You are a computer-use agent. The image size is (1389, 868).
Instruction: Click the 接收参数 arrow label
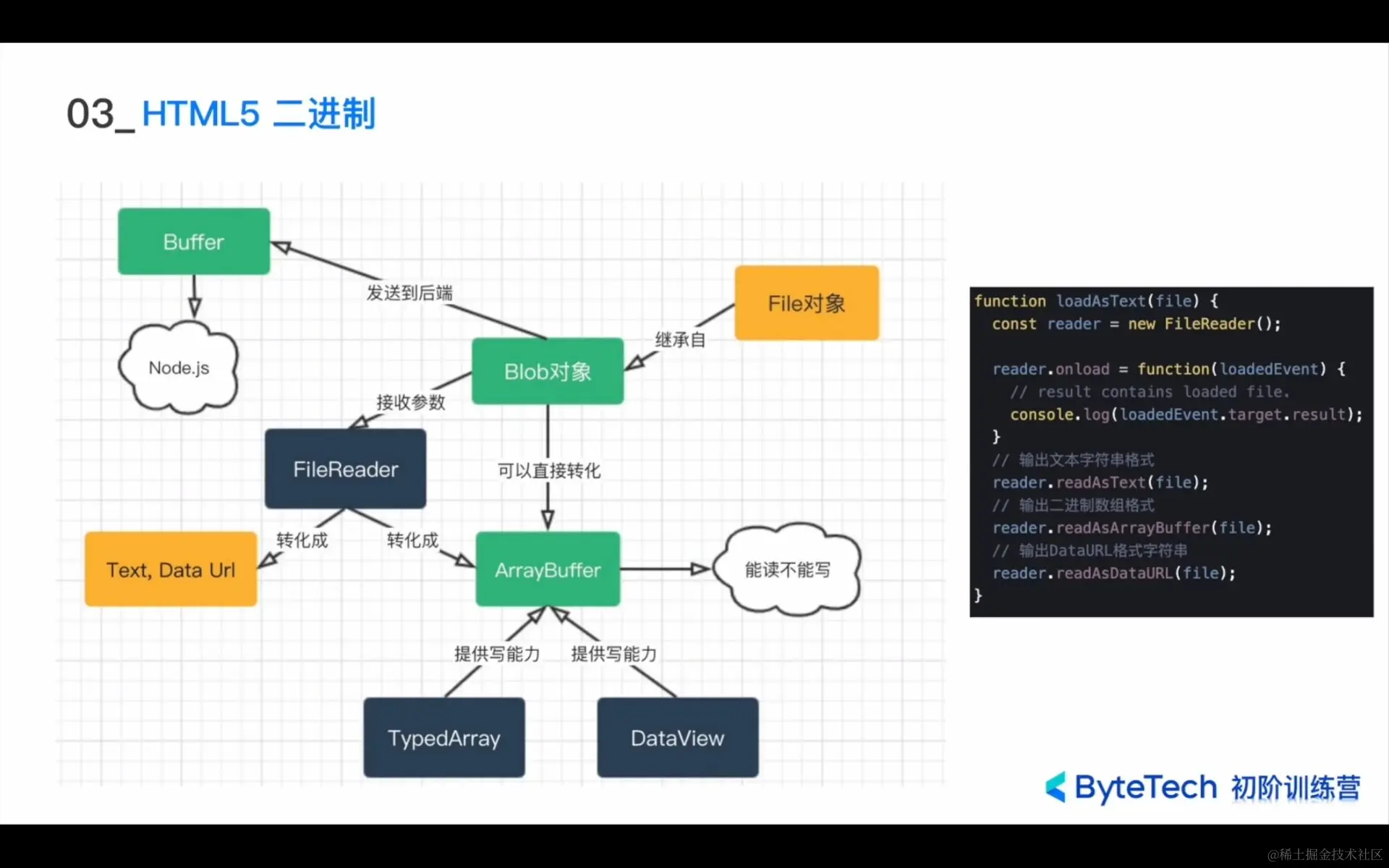pyautogui.click(x=410, y=402)
